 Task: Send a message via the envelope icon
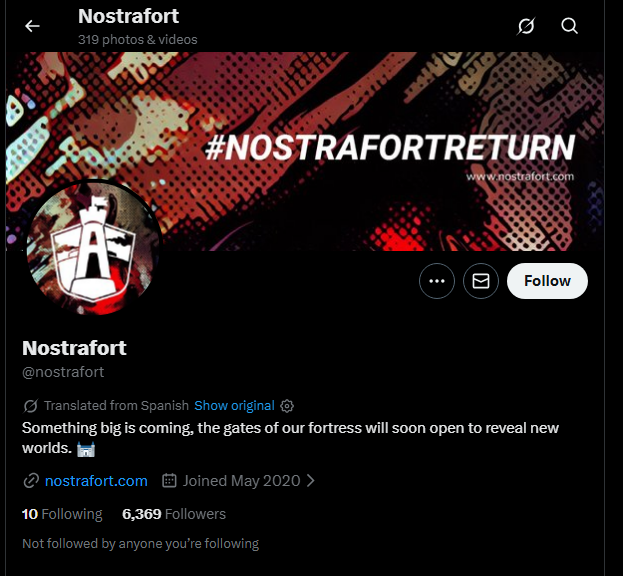(481, 282)
